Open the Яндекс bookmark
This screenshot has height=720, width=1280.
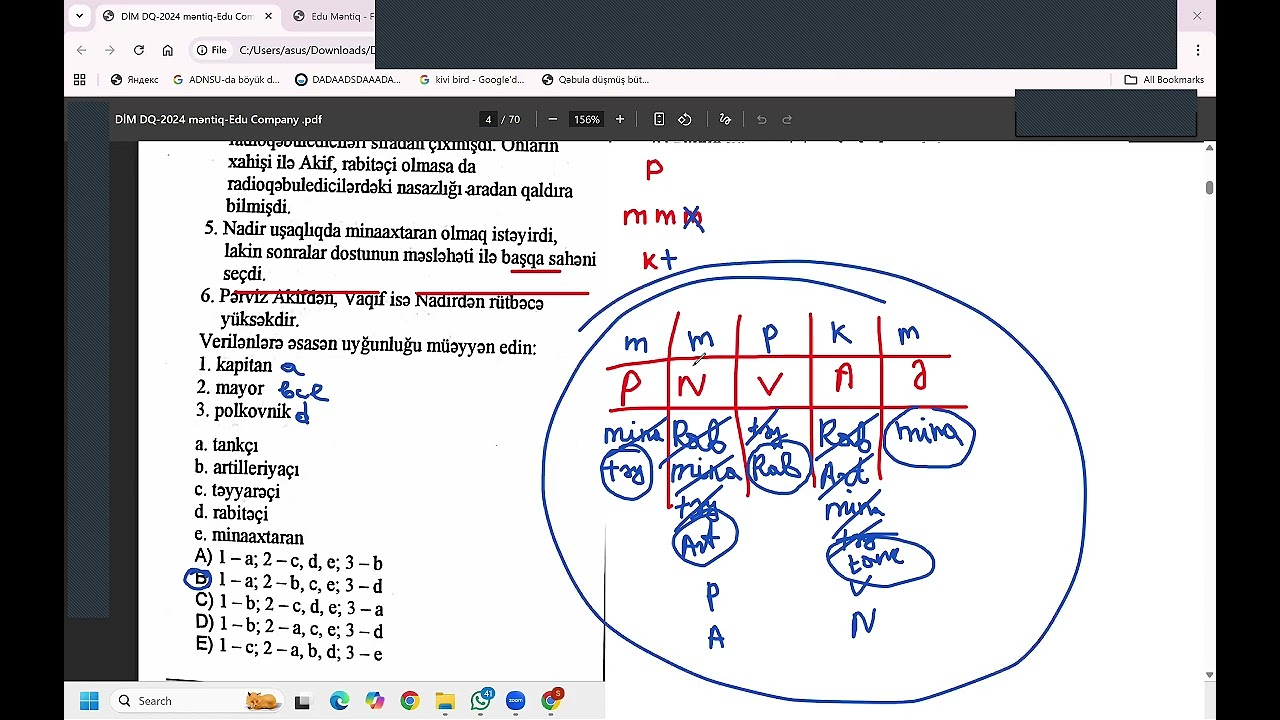[134, 79]
